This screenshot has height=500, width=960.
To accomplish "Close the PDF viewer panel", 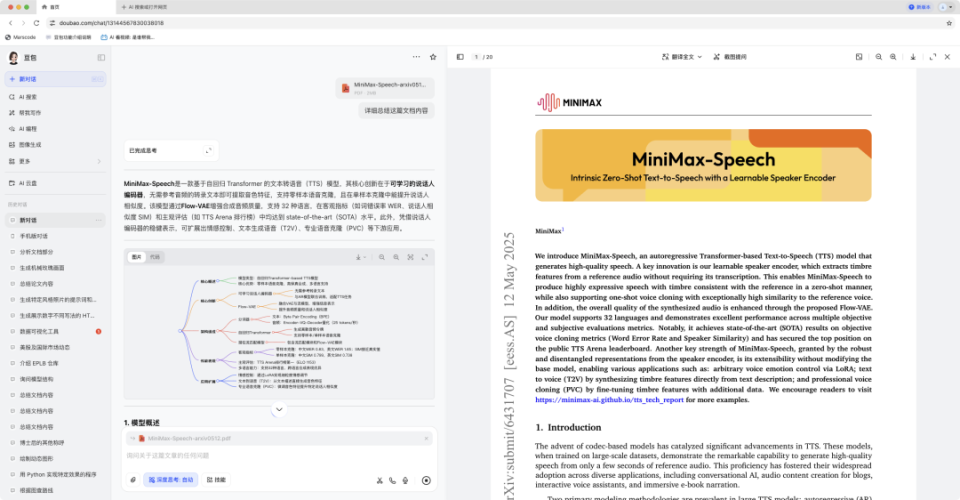I will (x=947, y=57).
